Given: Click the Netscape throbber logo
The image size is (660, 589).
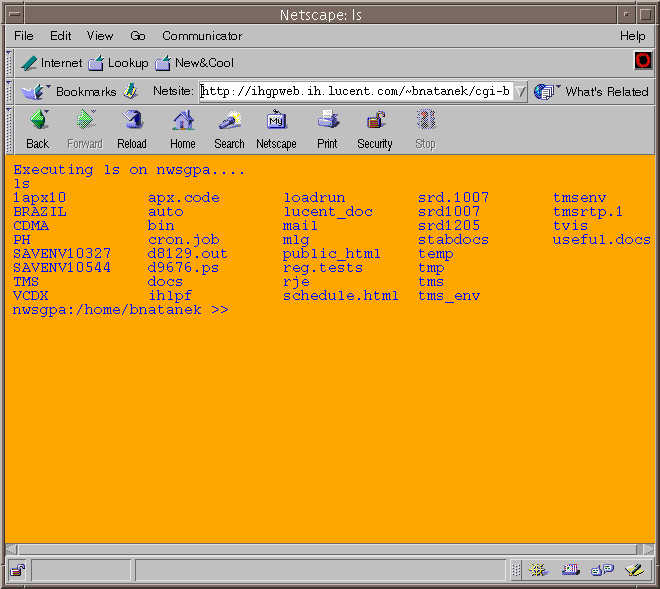Looking at the screenshot, I should (x=643, y=61).
